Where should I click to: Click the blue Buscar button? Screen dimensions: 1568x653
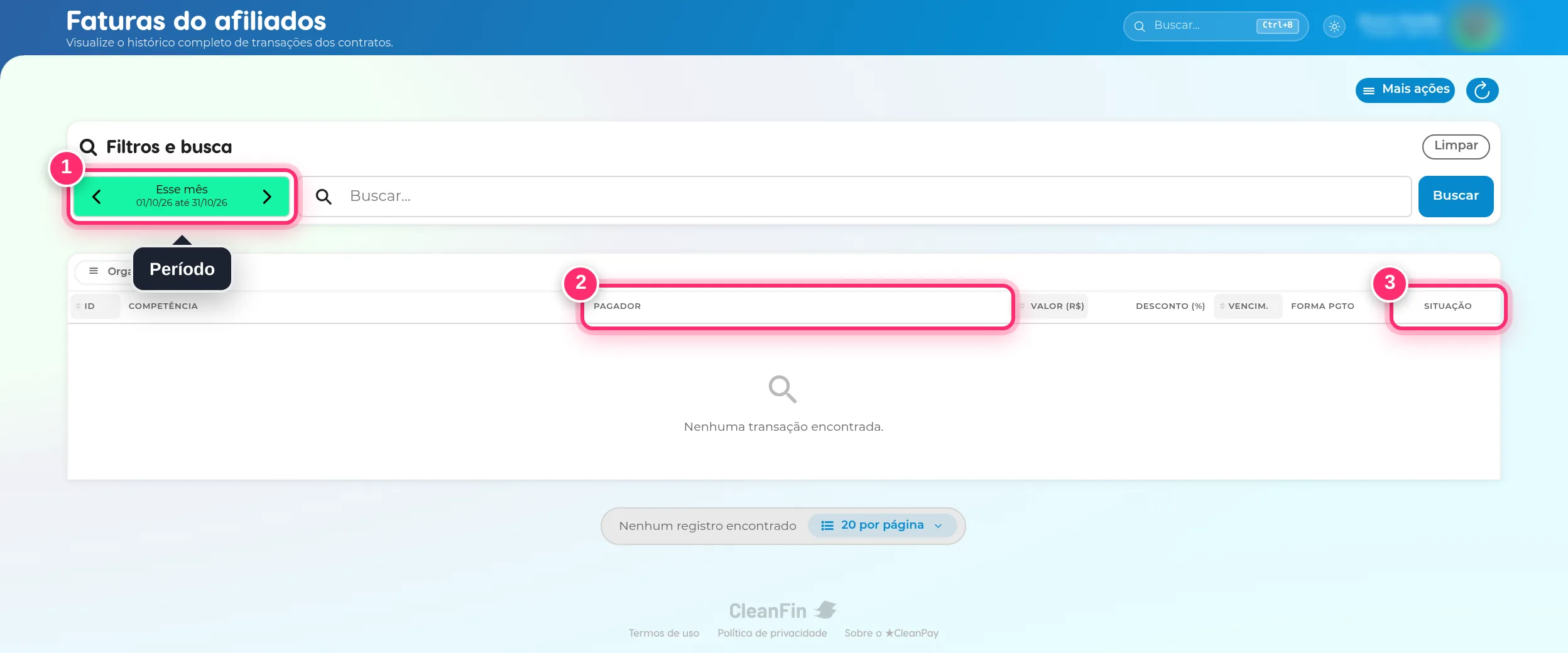click(1456, 196)
